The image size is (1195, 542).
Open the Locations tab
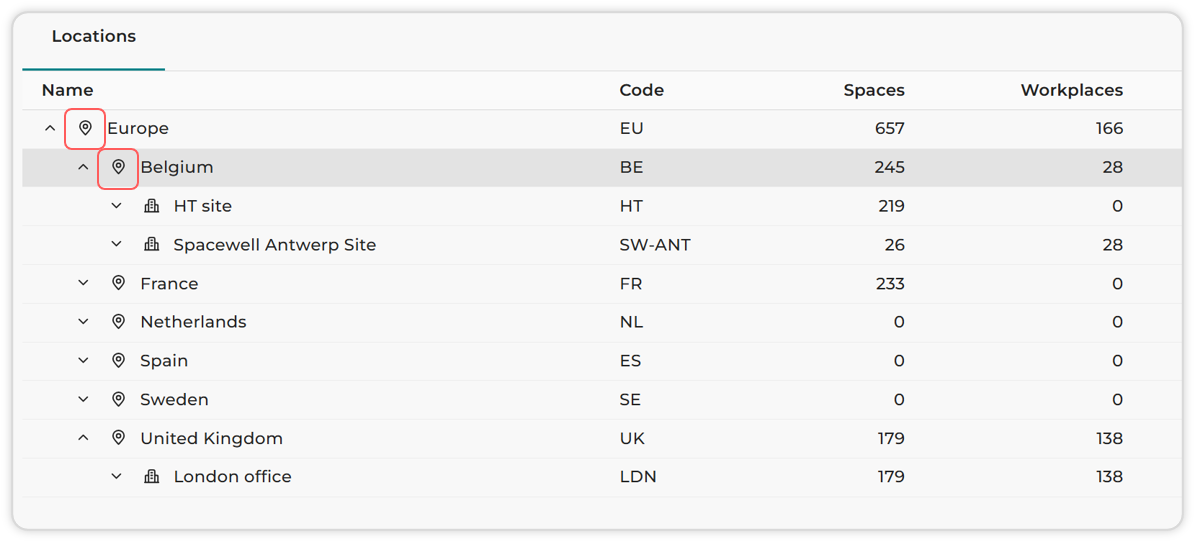coord(94,37)
